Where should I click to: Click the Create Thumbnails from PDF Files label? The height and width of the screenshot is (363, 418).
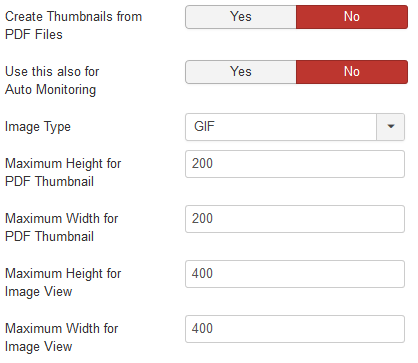pyautogui.click(x=73, y=25)
